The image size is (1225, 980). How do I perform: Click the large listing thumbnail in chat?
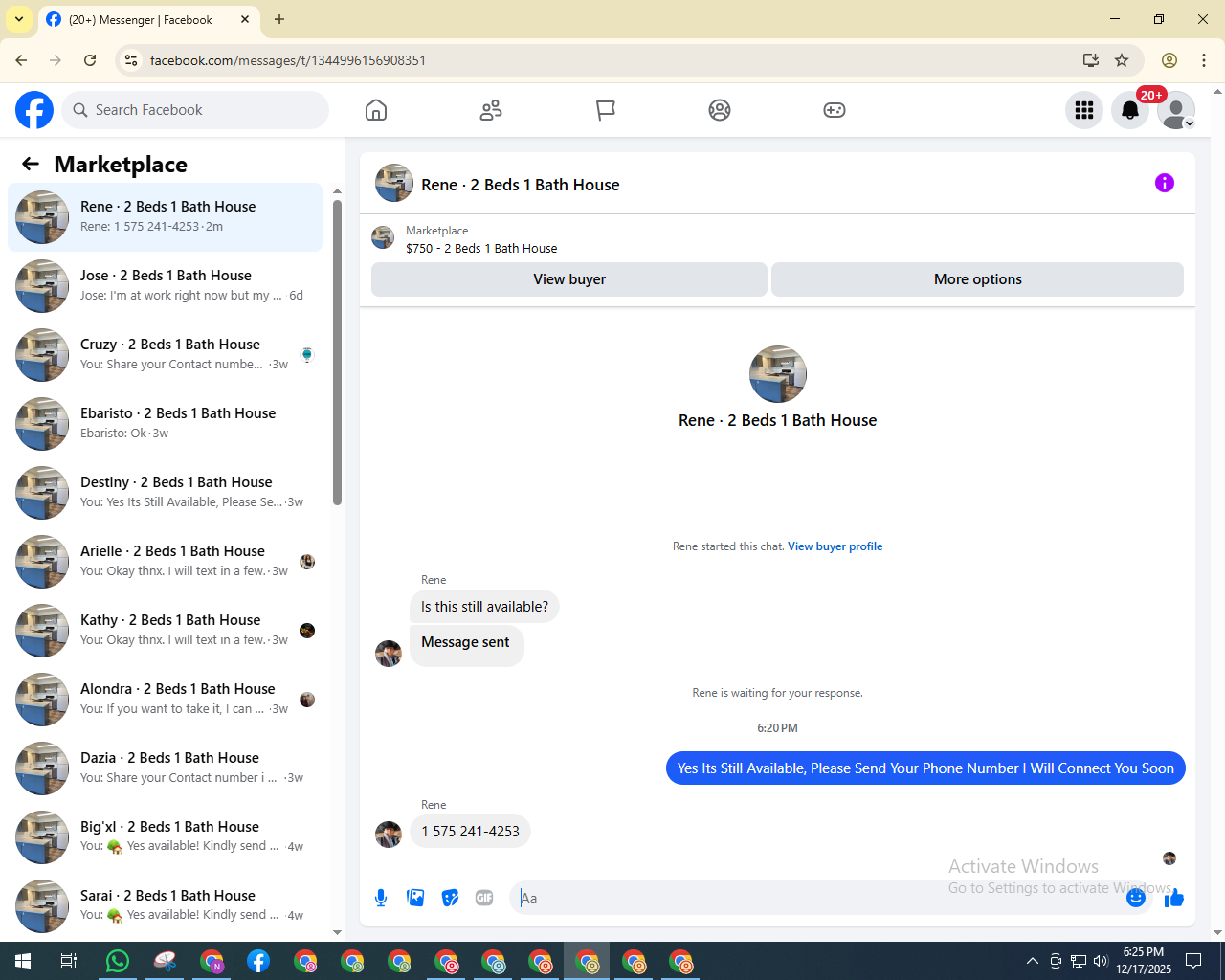[x=778, y=374]
